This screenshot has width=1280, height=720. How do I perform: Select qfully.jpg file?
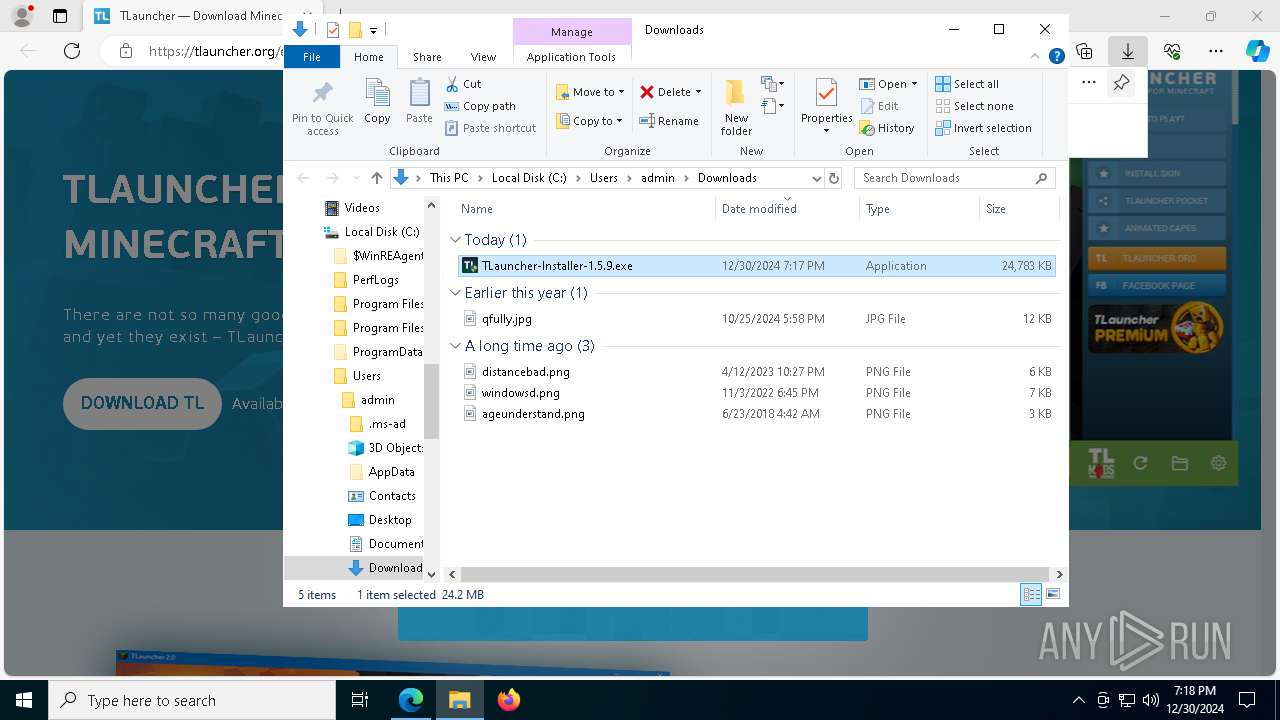coord(756,319)
